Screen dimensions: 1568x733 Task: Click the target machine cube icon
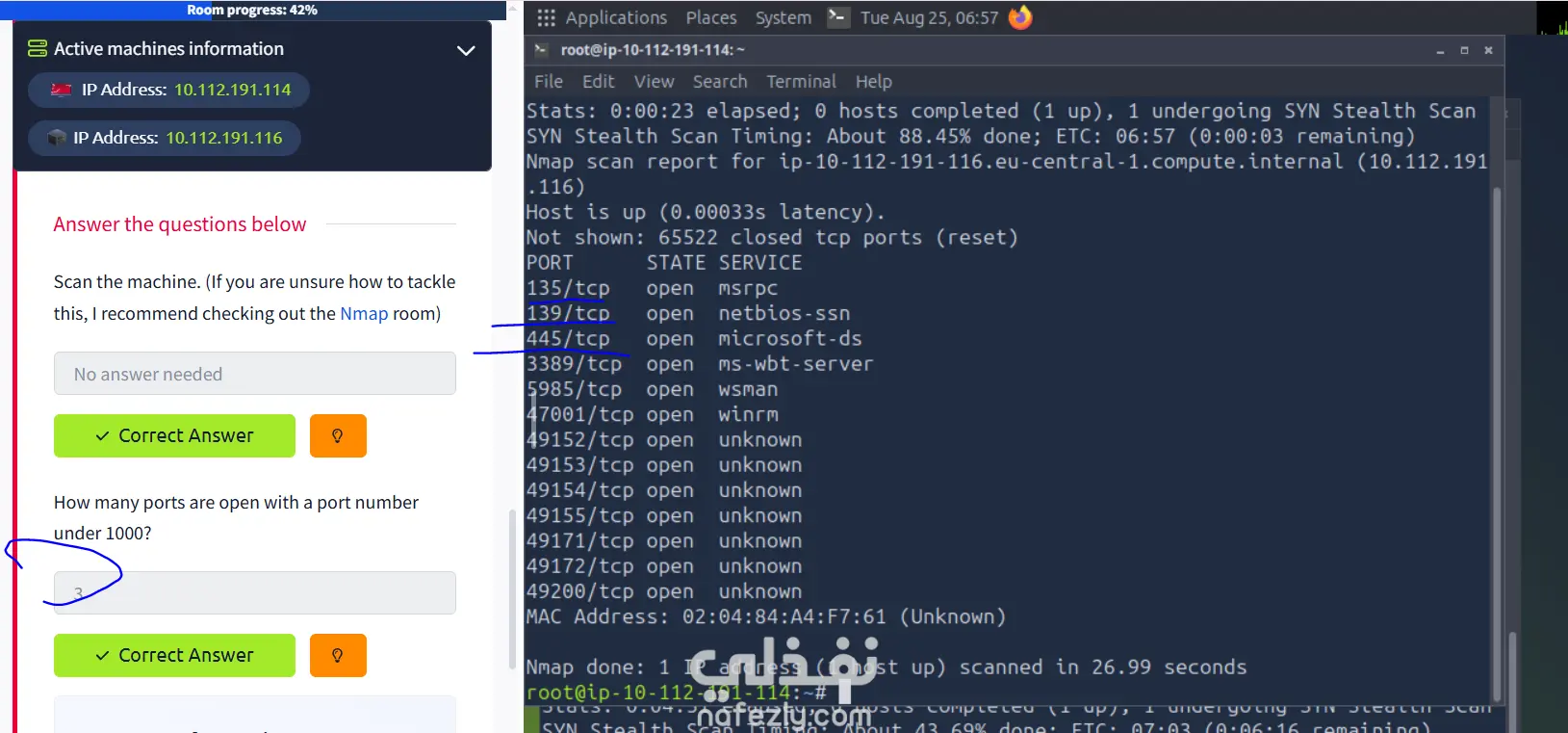(x=57, y=138)
